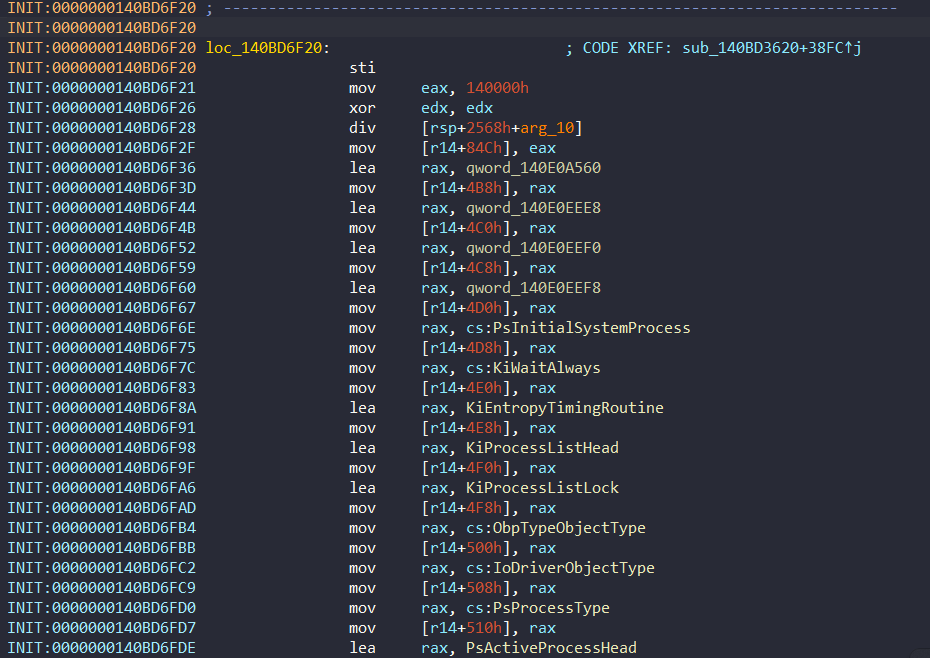The width and height of the screenshot is (930, 658).
Task: Open qword_140E0EEF8 symbol
Action: click(533, 288)
